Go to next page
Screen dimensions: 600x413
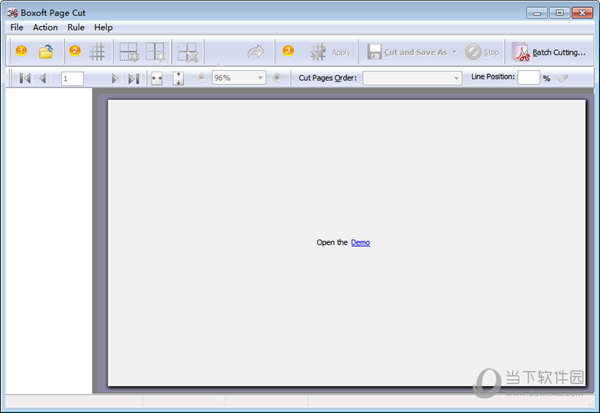[114, 78]
